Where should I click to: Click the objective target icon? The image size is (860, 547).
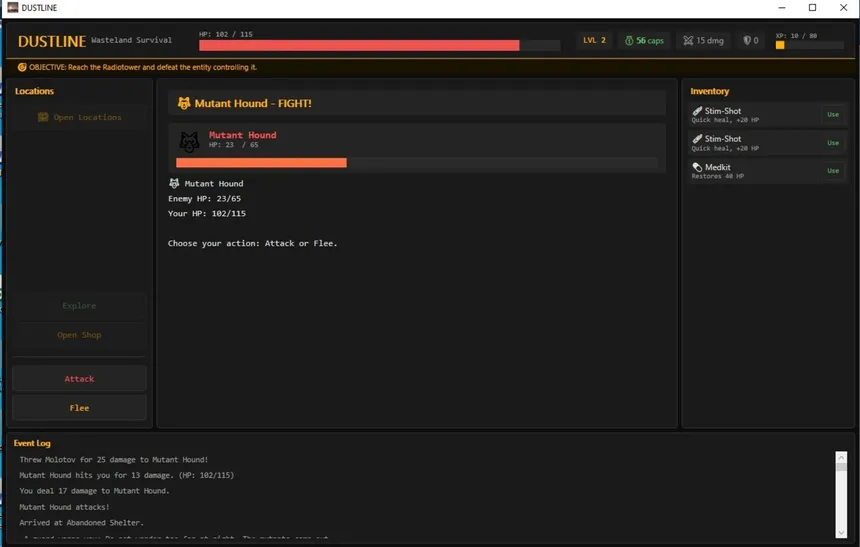(22, 67)
